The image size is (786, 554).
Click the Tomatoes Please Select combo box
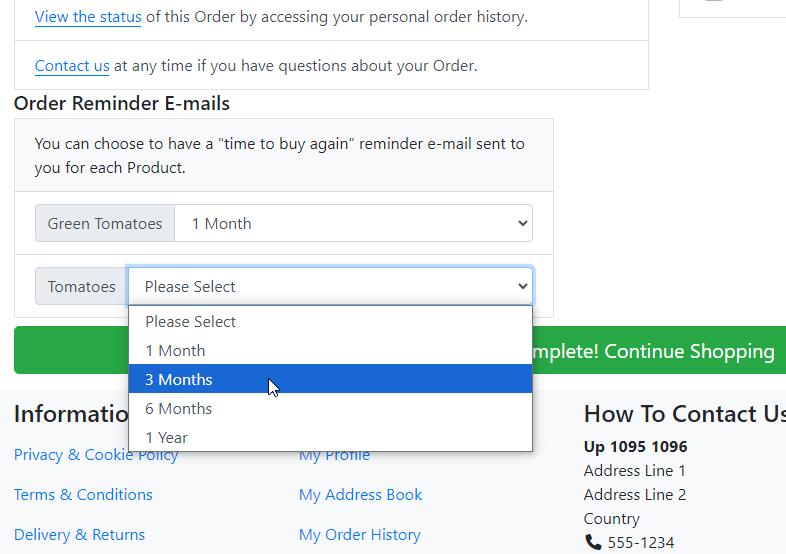[x=330, y=286]
